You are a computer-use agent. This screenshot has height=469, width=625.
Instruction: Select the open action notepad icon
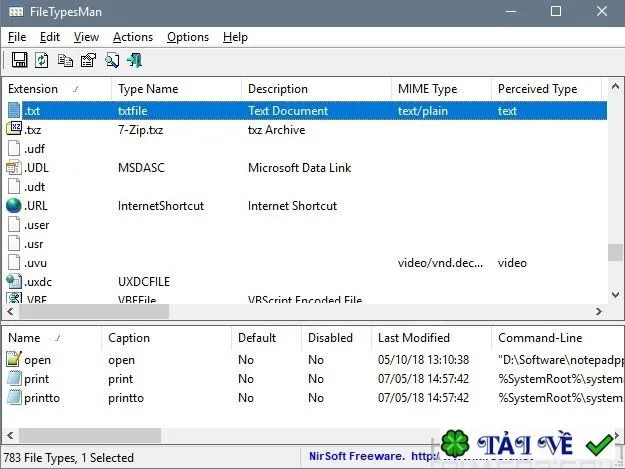(x=14, y=359)
